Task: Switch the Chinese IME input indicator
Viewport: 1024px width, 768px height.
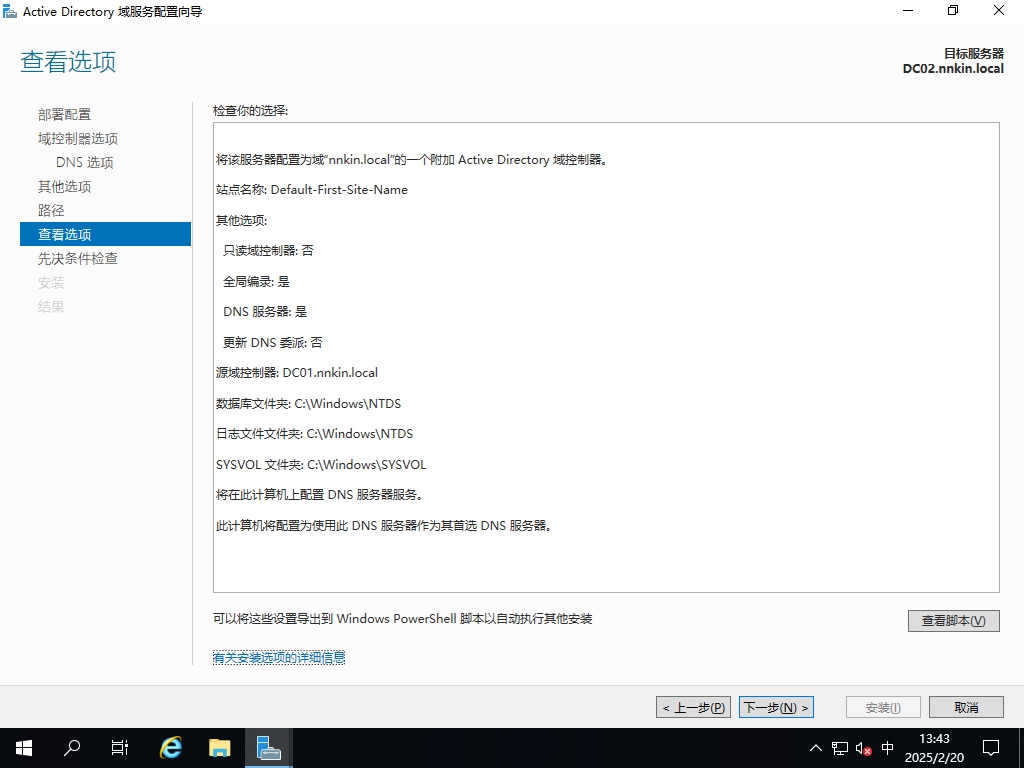Action: (x=888, y=748)
